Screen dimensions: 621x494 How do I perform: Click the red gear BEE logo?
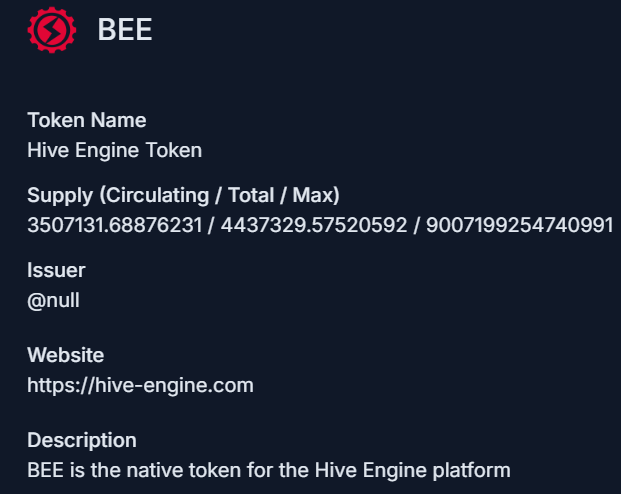45,30
